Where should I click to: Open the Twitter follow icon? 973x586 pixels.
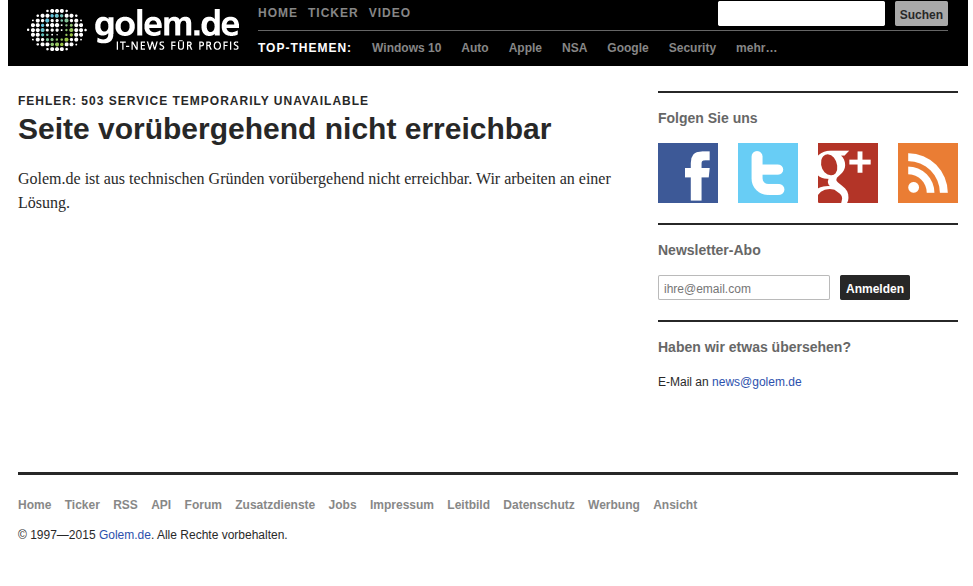[x=768, y=173]
